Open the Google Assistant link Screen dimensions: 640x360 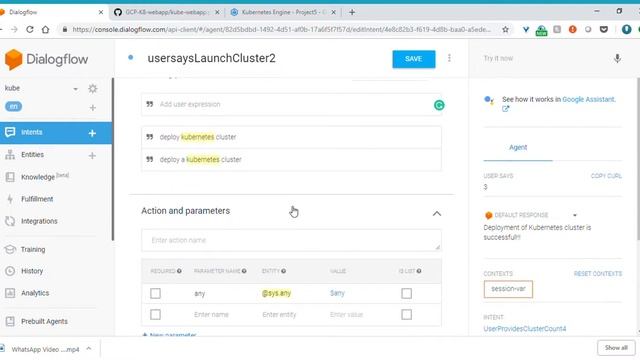(x=589, y=99)
